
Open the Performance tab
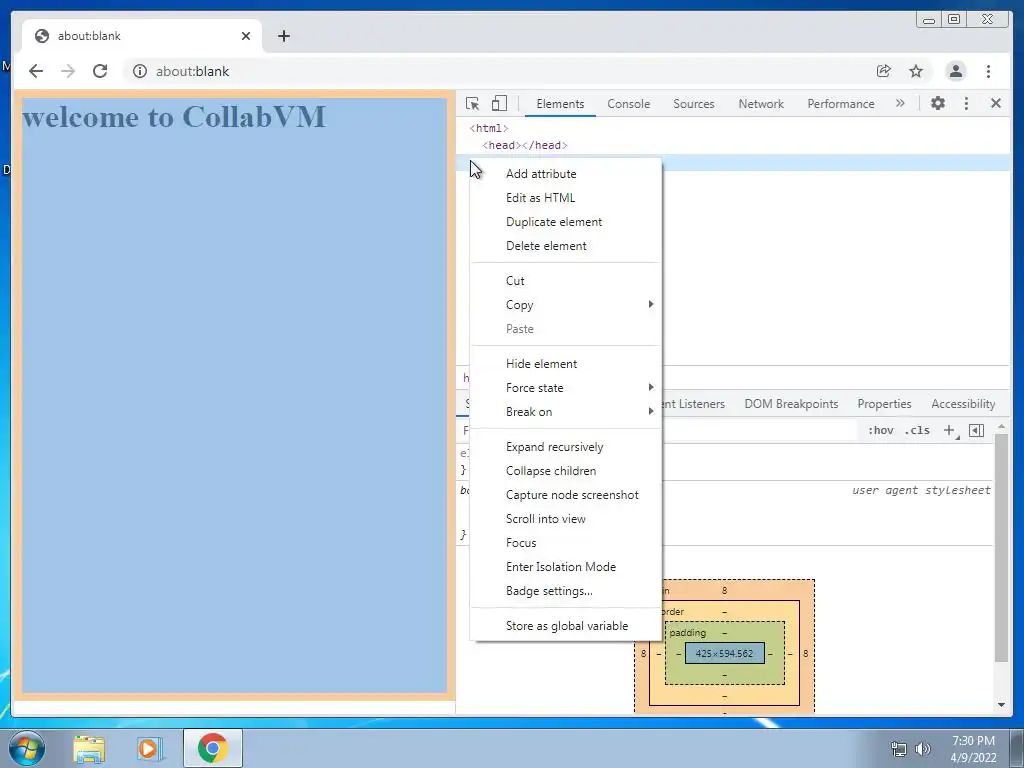840,104
